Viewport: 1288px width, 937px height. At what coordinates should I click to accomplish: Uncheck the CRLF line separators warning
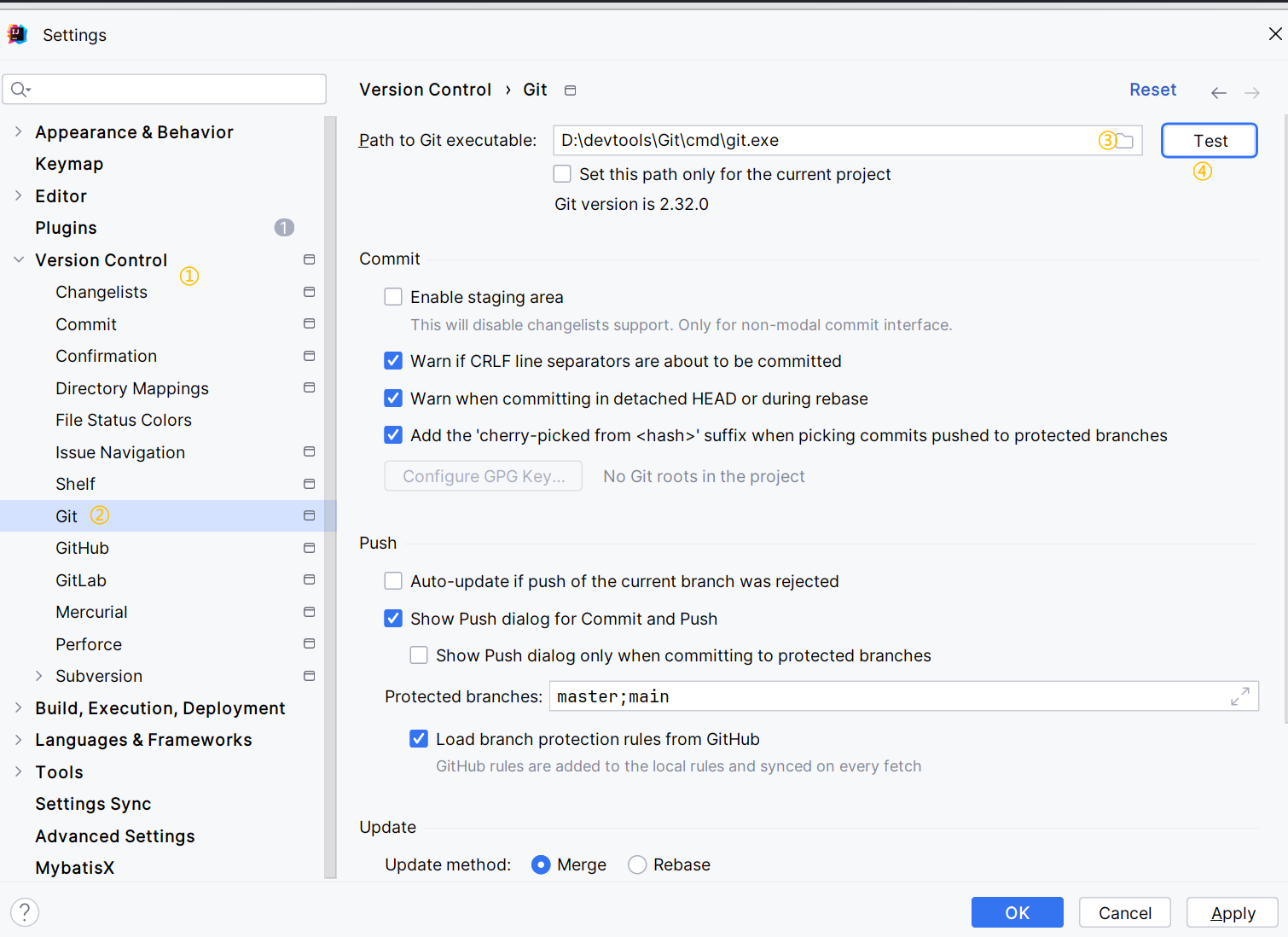coord(393,361)
